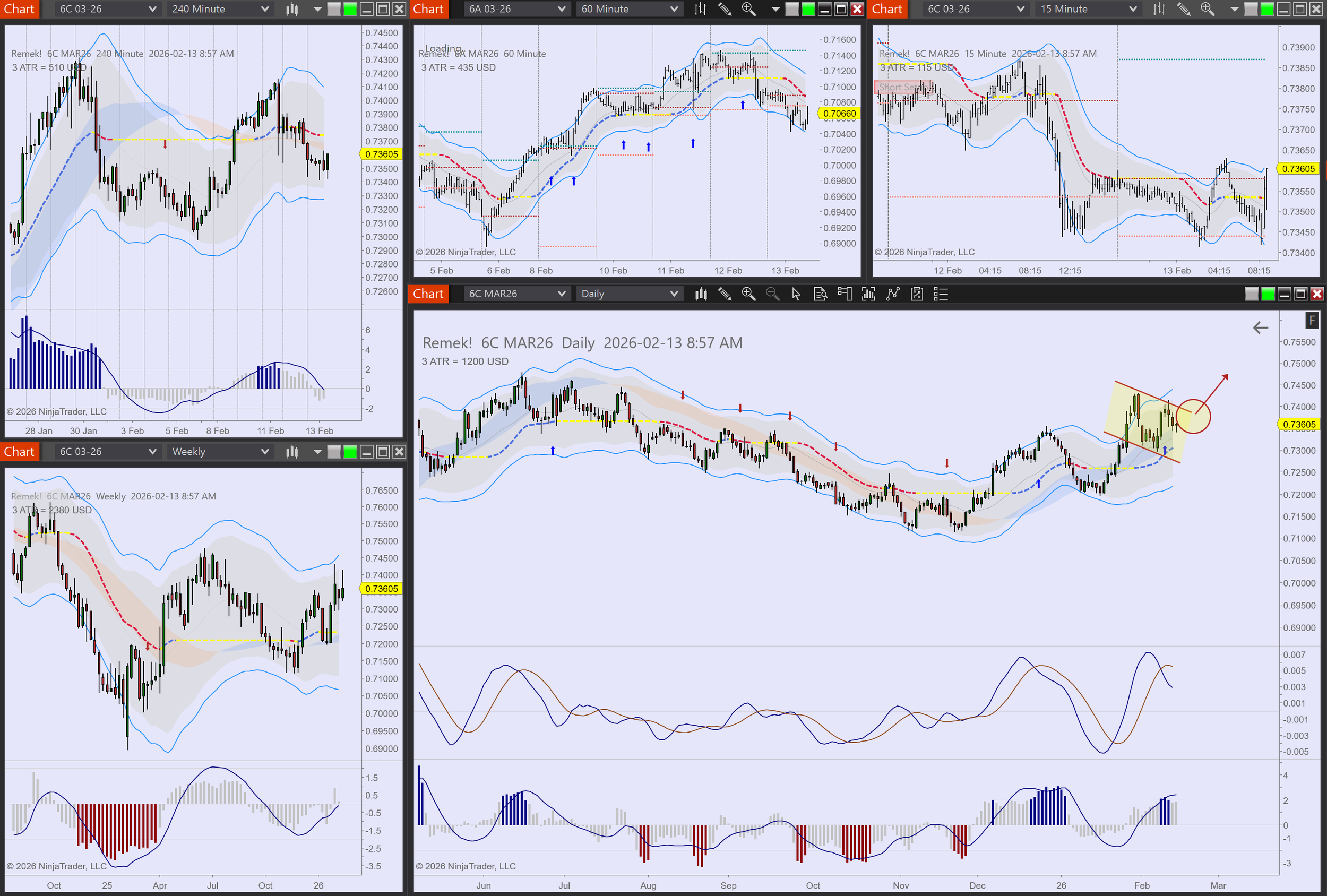Click the F button on Daily chart corner

click(1312, 321)
